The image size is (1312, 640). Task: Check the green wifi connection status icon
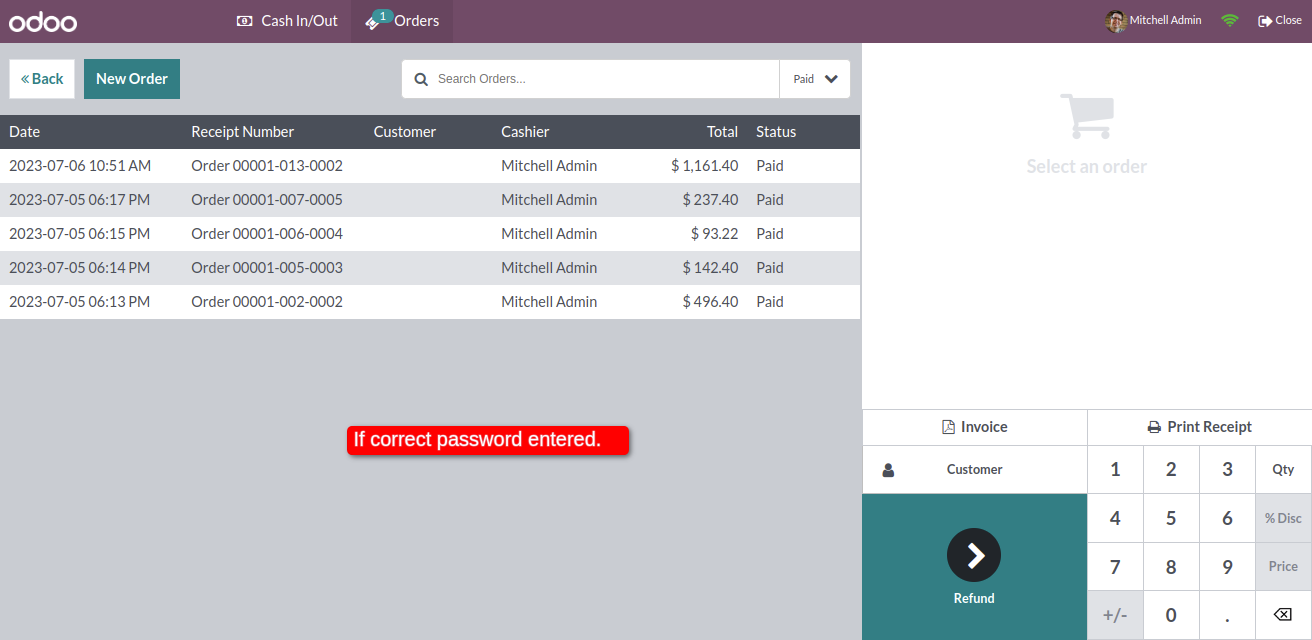click(x=1229, y=21)
